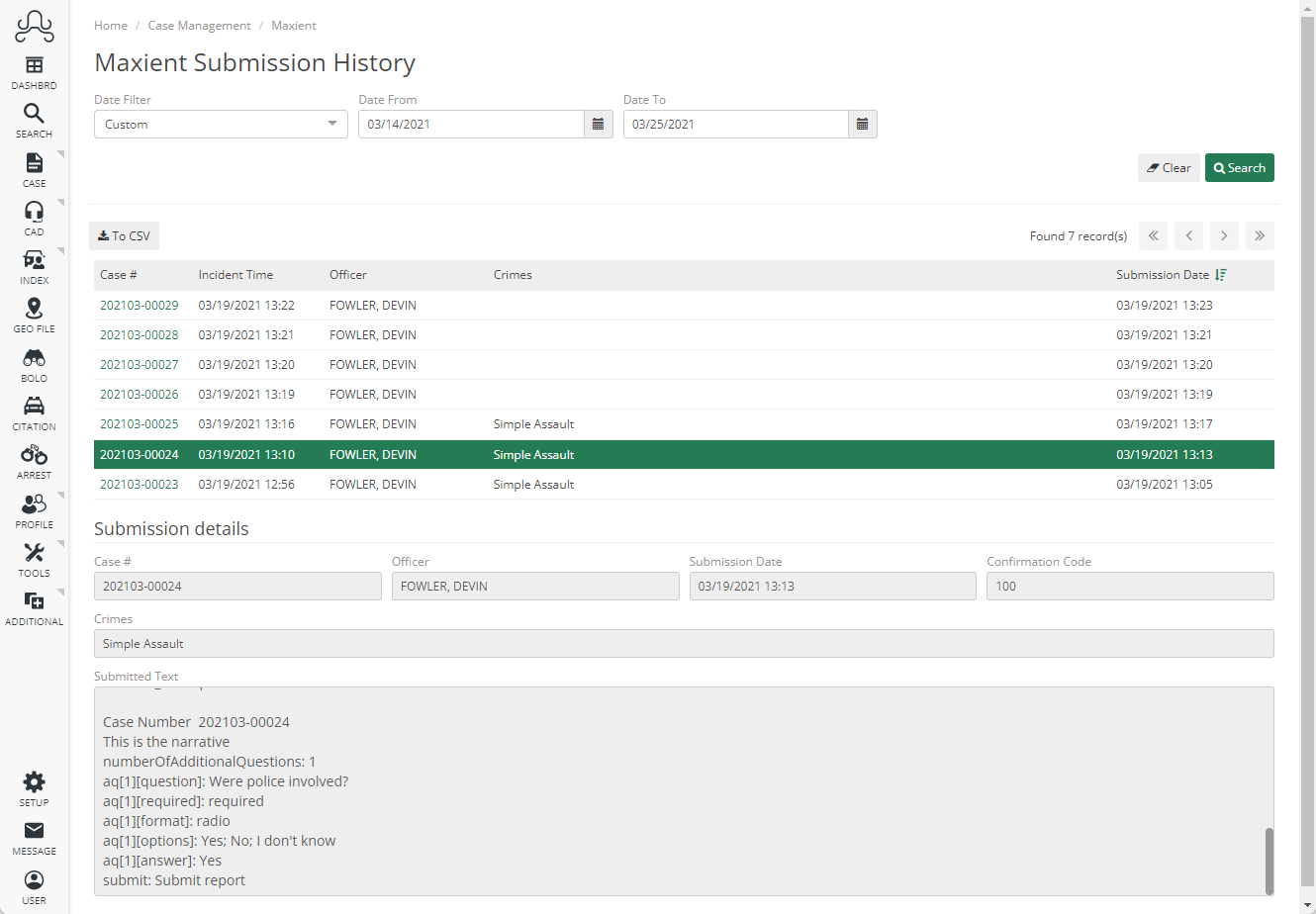The width and height of the screenshot is (1316, 914).
Task: Click the GEO FILE sidebar icon
Action: point(34,310)
